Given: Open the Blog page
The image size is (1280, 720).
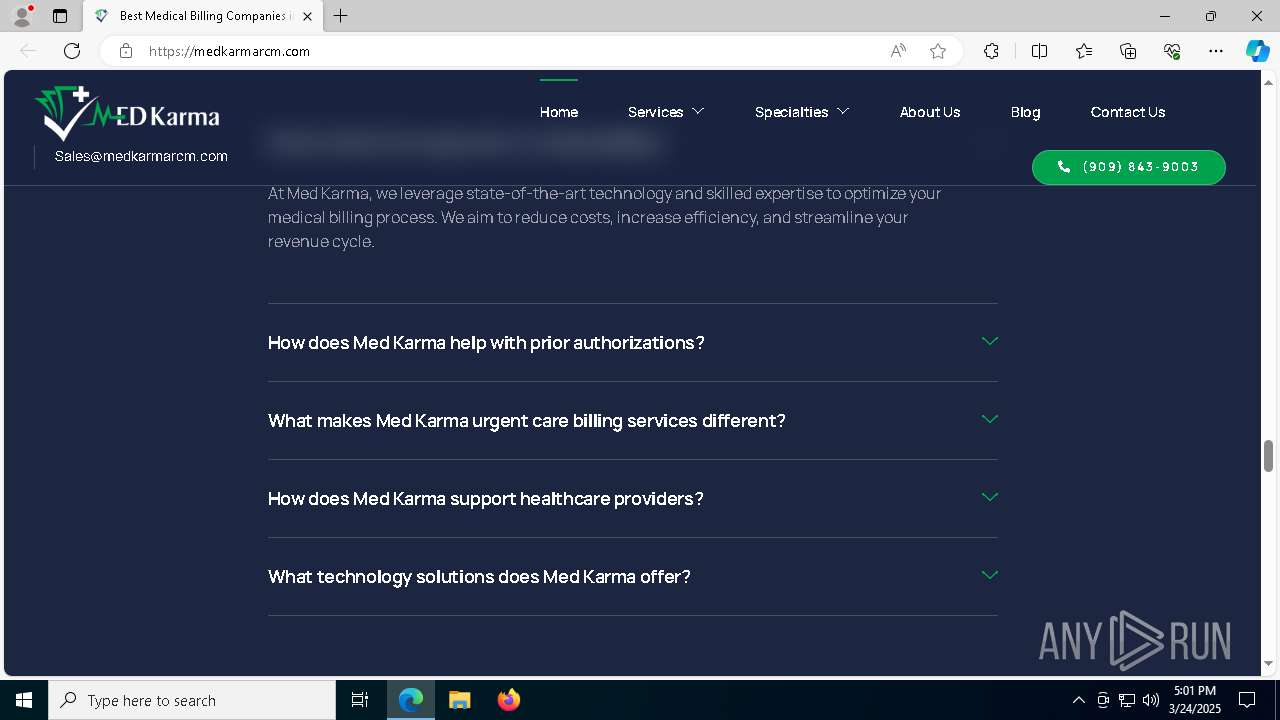Looking at the screenshot, I should [1025, 112].
